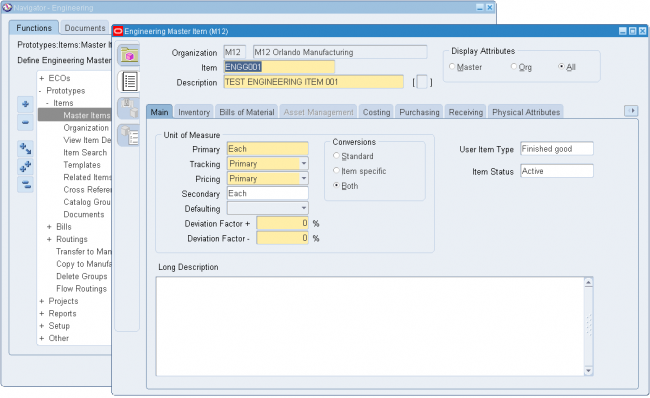Open the Tracking dropdown list

[304, 164]
